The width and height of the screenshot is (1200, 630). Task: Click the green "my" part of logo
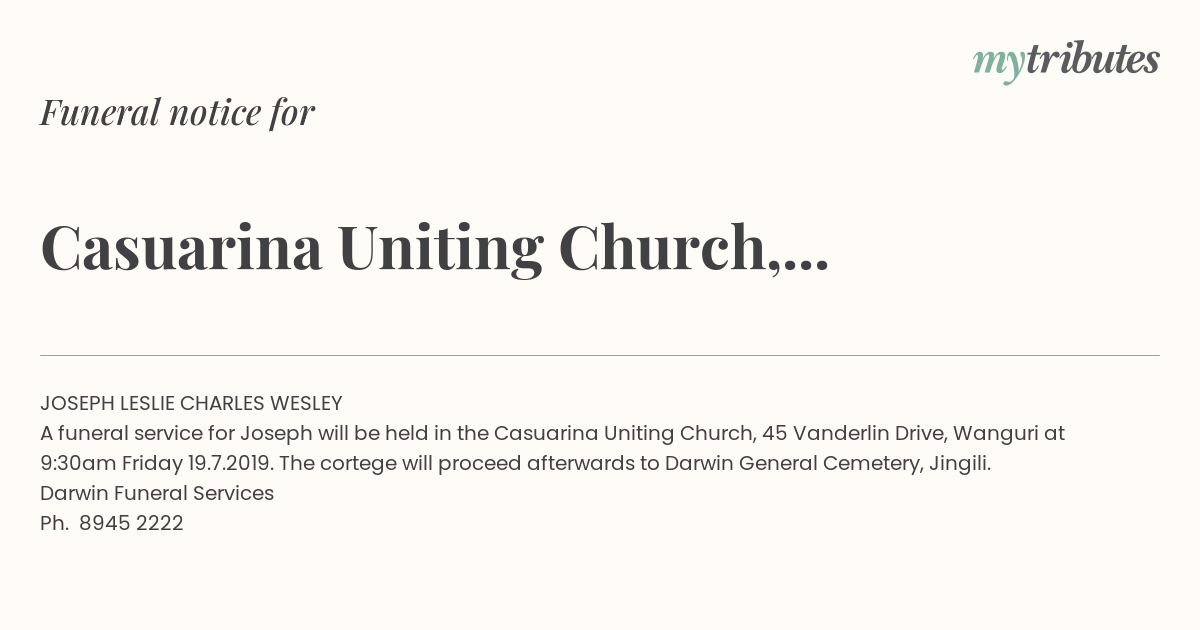point(999,65)
